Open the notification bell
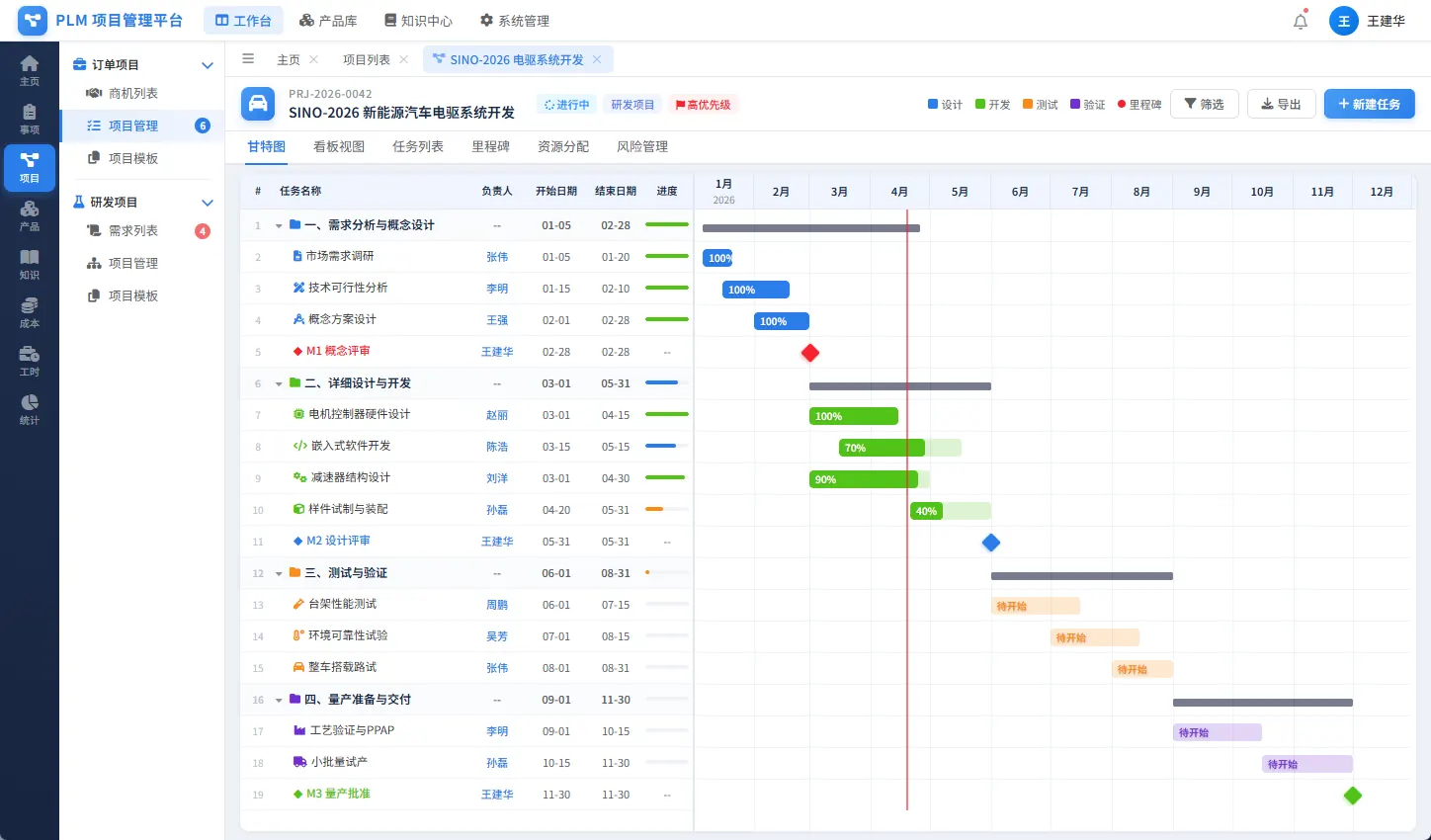The height and width of the screenshot is (840, 1431). point(1301,20)
